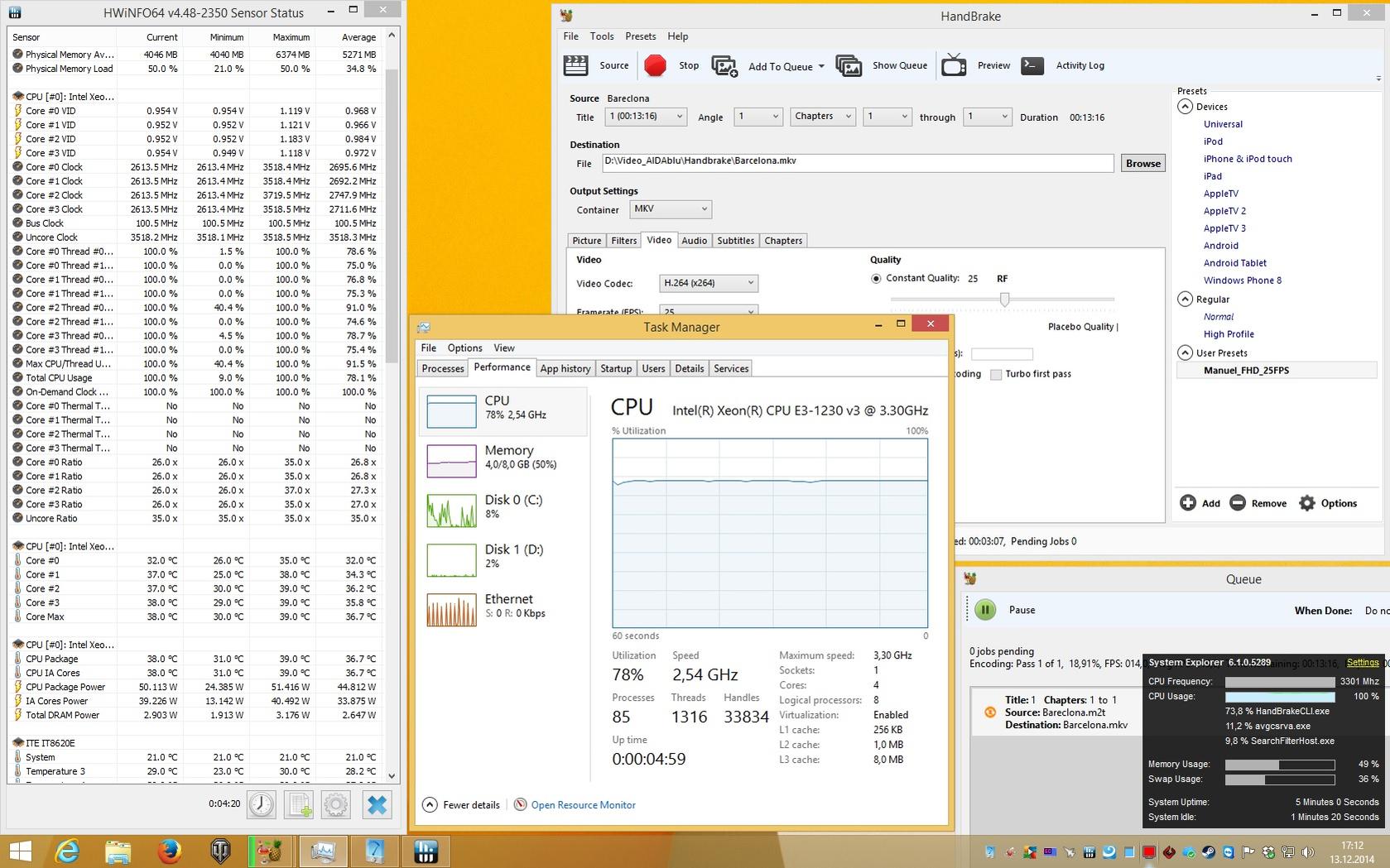Open the Show Queue icon in HandBrake
The width and height of the screenshot is (1390, 868).
click(x=849, y=65)
